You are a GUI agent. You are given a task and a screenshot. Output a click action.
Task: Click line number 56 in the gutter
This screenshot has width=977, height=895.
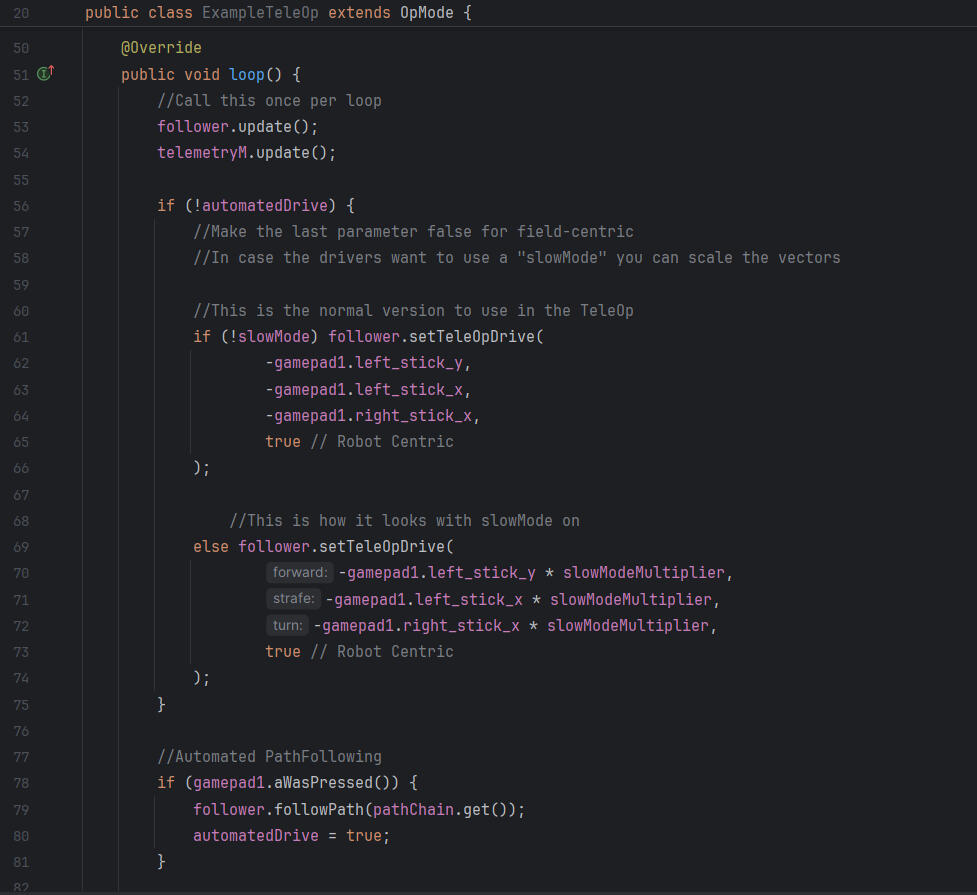22,206
